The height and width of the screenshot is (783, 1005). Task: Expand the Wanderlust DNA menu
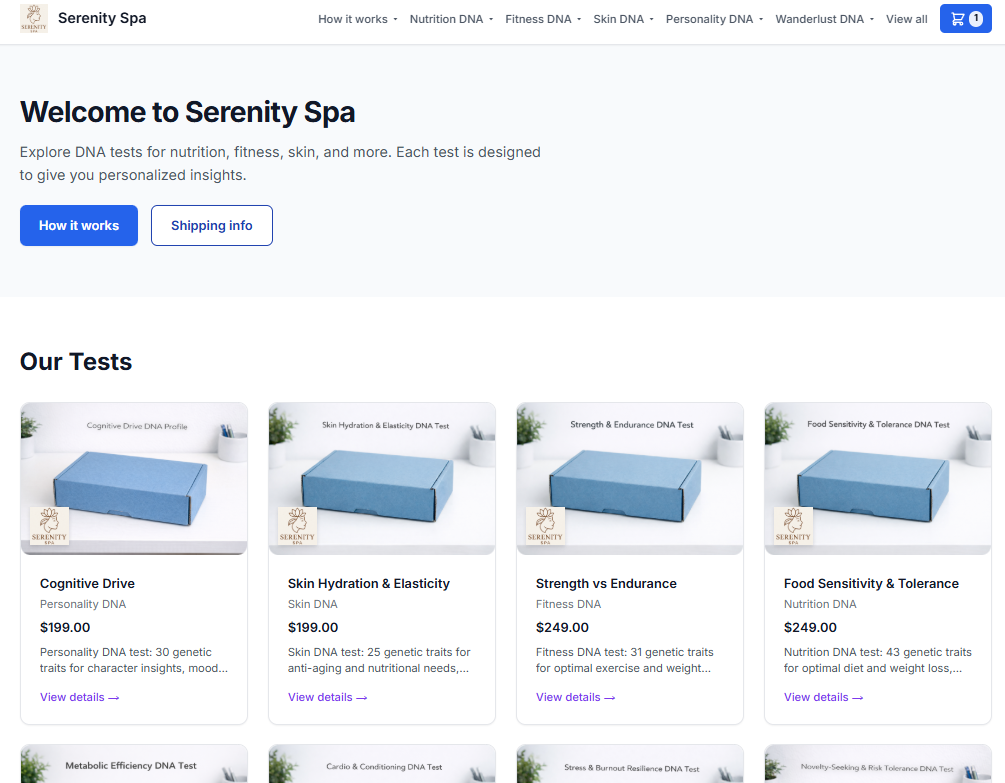pos(820,18)
